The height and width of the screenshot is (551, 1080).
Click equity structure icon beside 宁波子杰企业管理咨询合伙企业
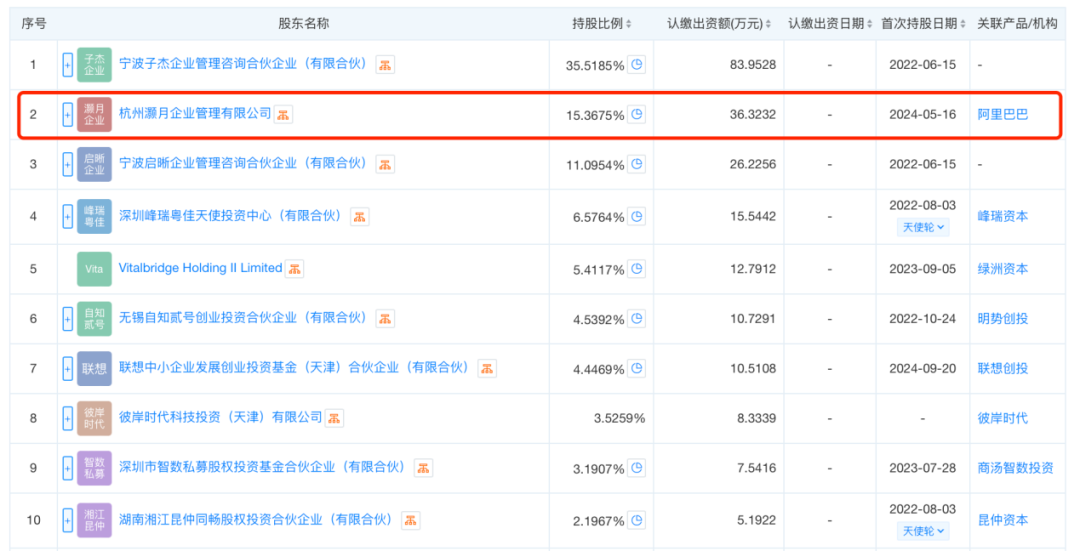(x=385, y=65)
